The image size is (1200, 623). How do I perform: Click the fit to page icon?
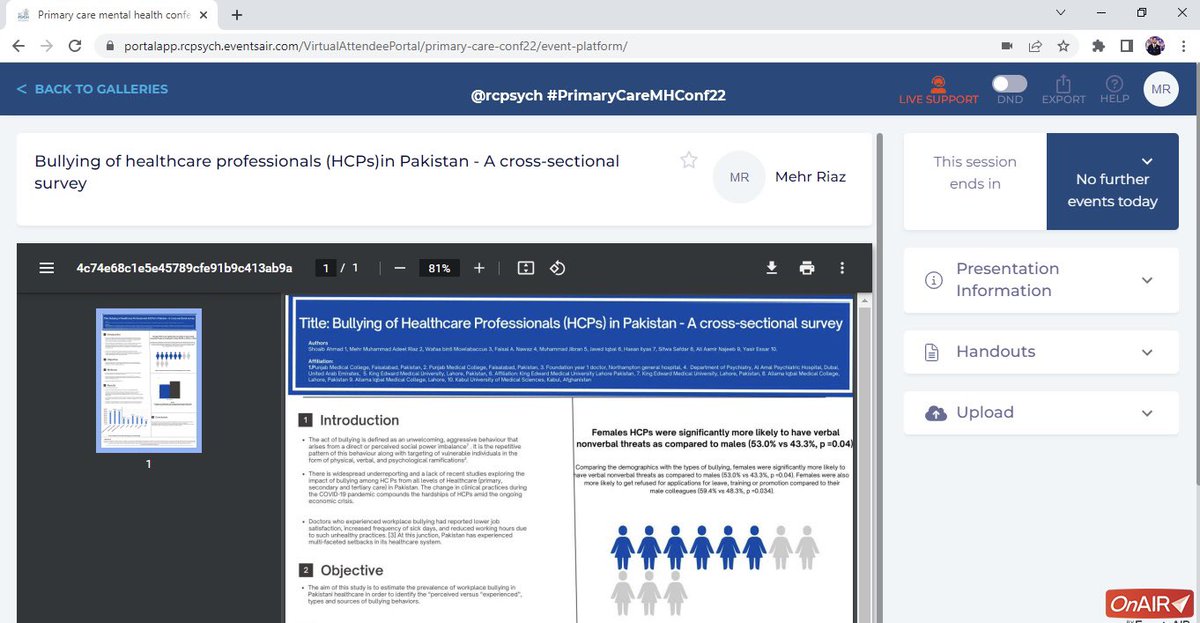click(526, 268)
